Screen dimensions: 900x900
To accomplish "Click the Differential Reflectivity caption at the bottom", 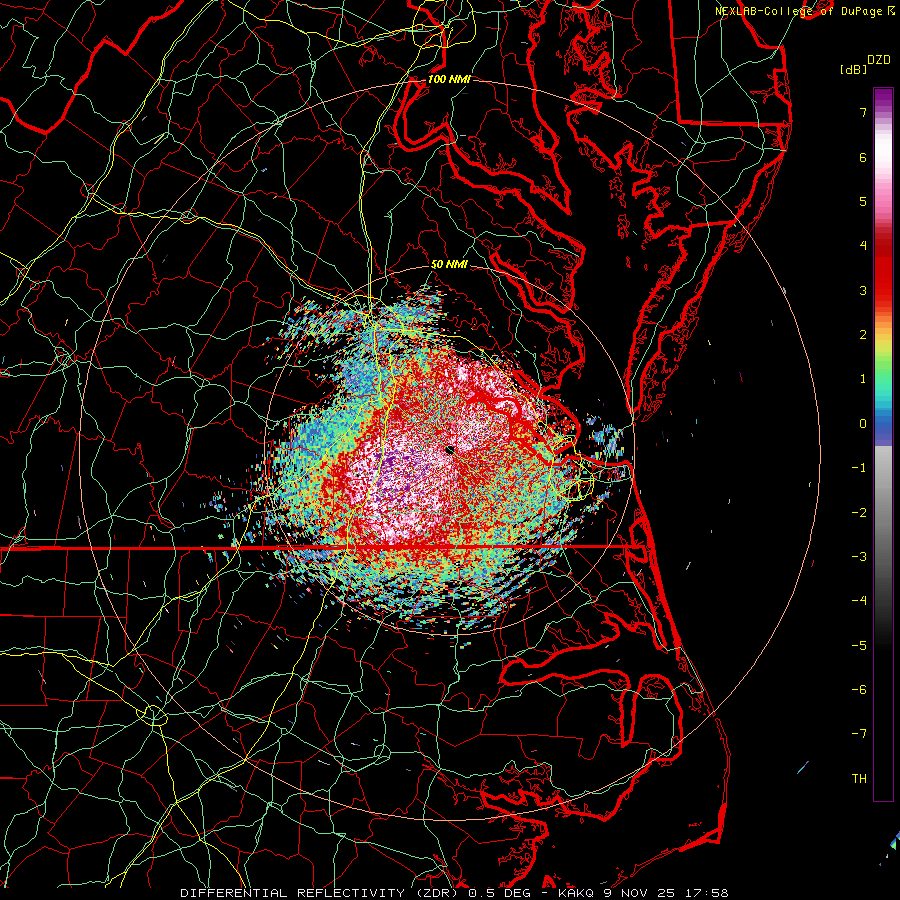I will [454, 893].
